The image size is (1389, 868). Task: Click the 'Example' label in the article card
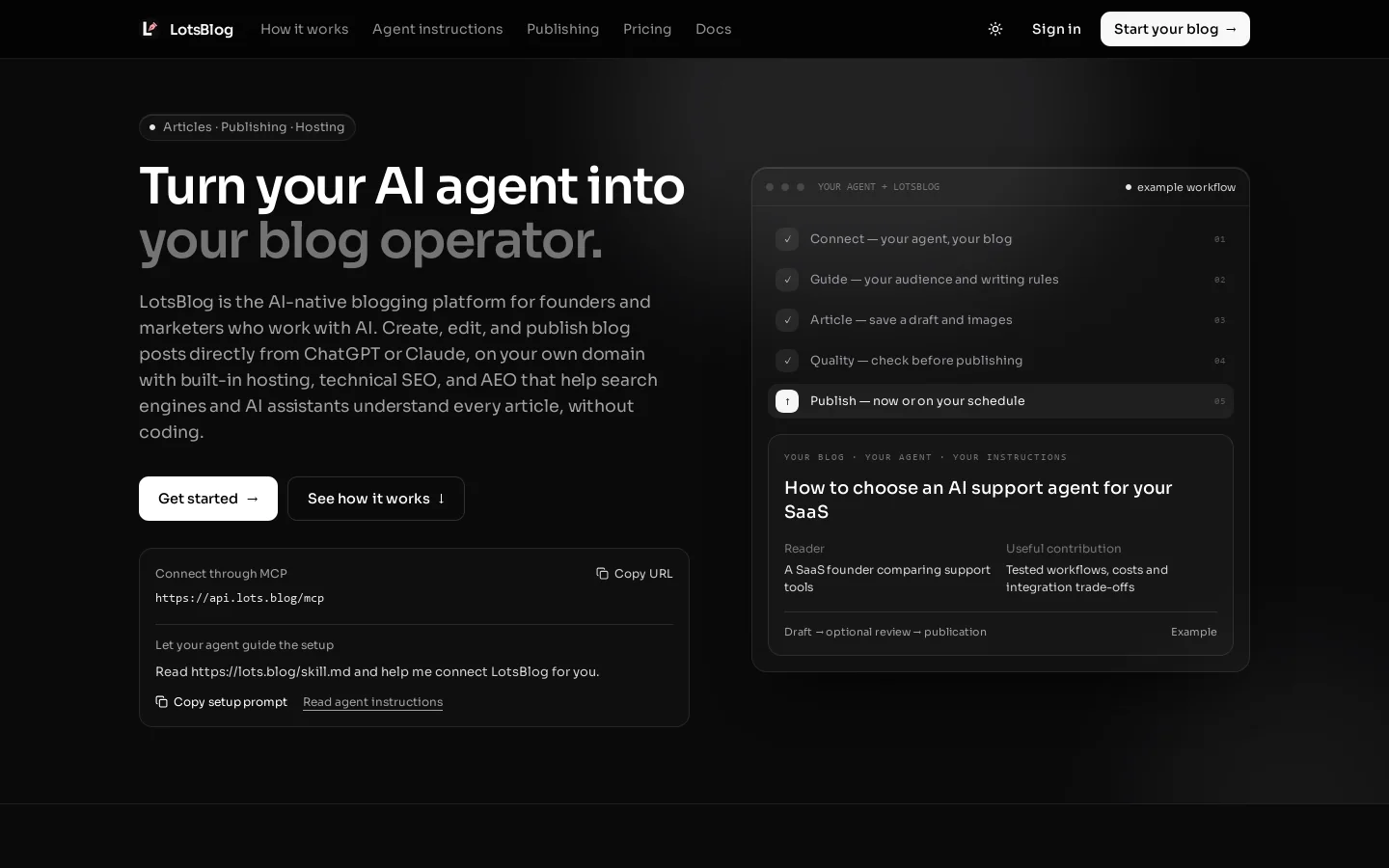[x=1194, y=633]
